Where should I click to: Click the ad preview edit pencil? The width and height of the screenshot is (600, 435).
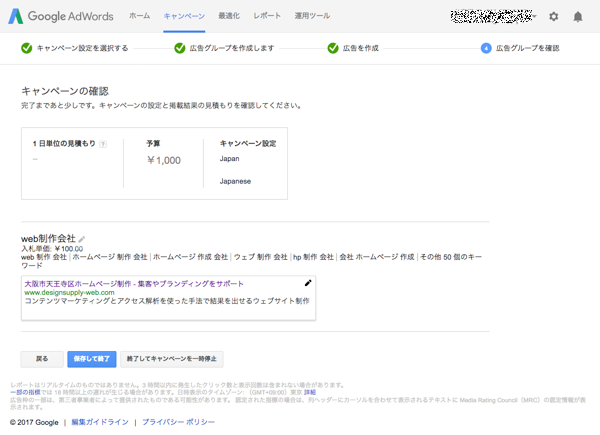click(308, 283)
